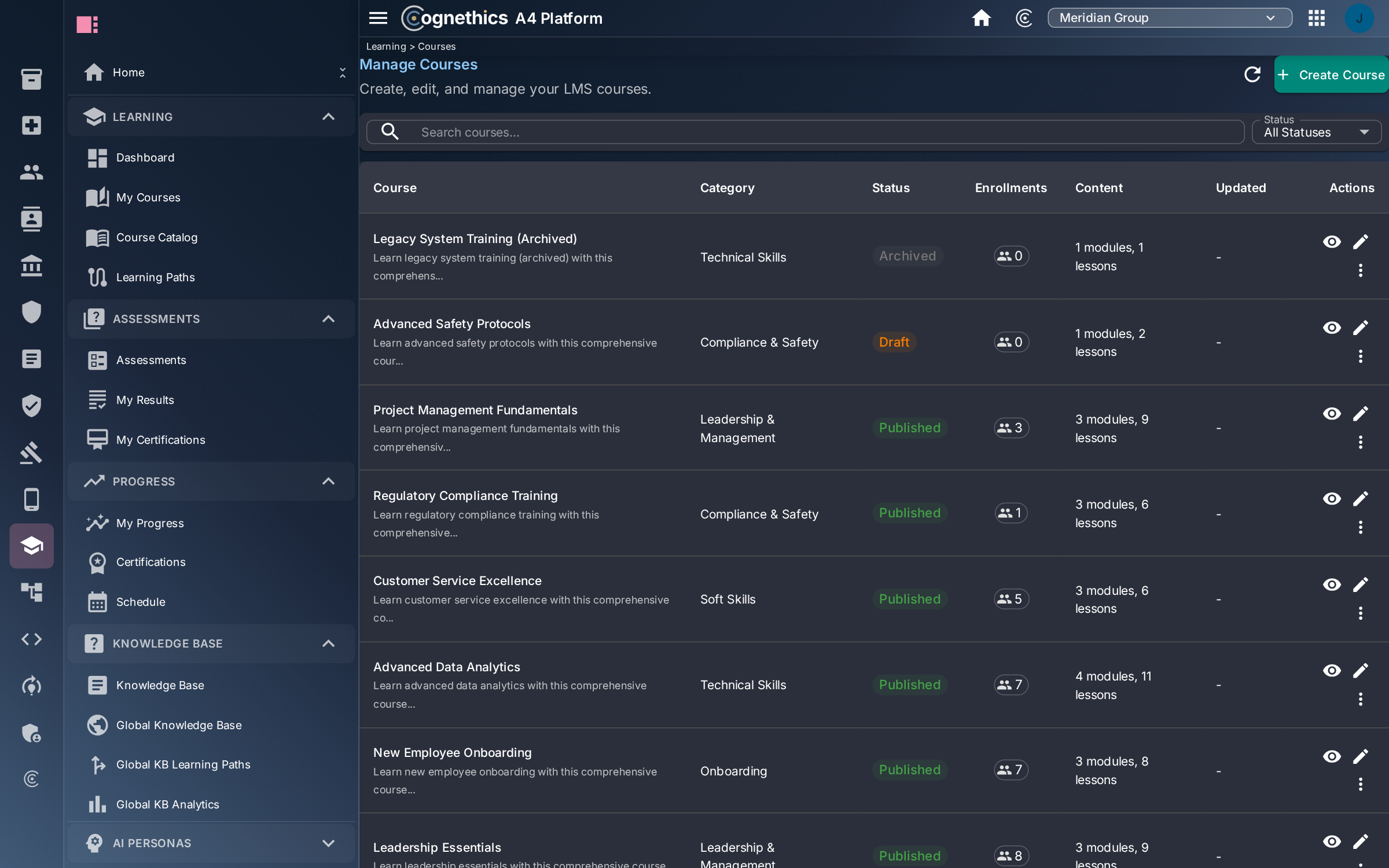
Task: View Leadership Essentials with eye icon
Action: click(x=1332, y=841)
